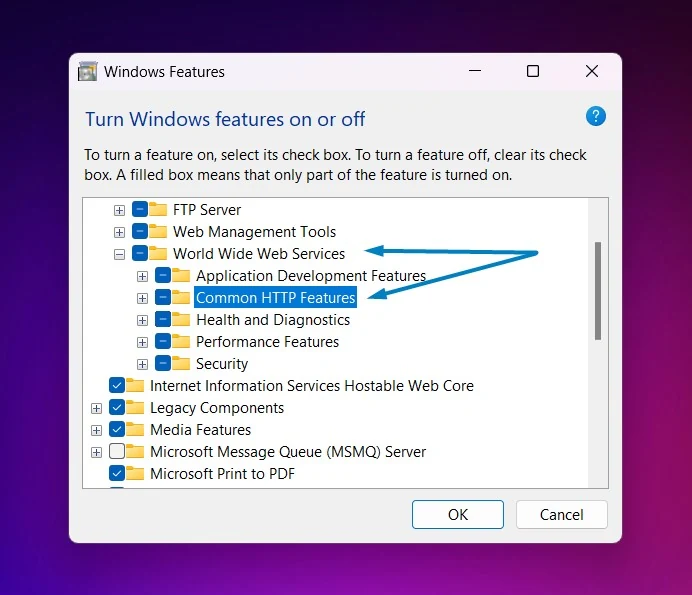Image resolution: width=692 pixels, height=595 pixels.
Task: Click the Media Features folder icon
Action: [x=135, y=429]
